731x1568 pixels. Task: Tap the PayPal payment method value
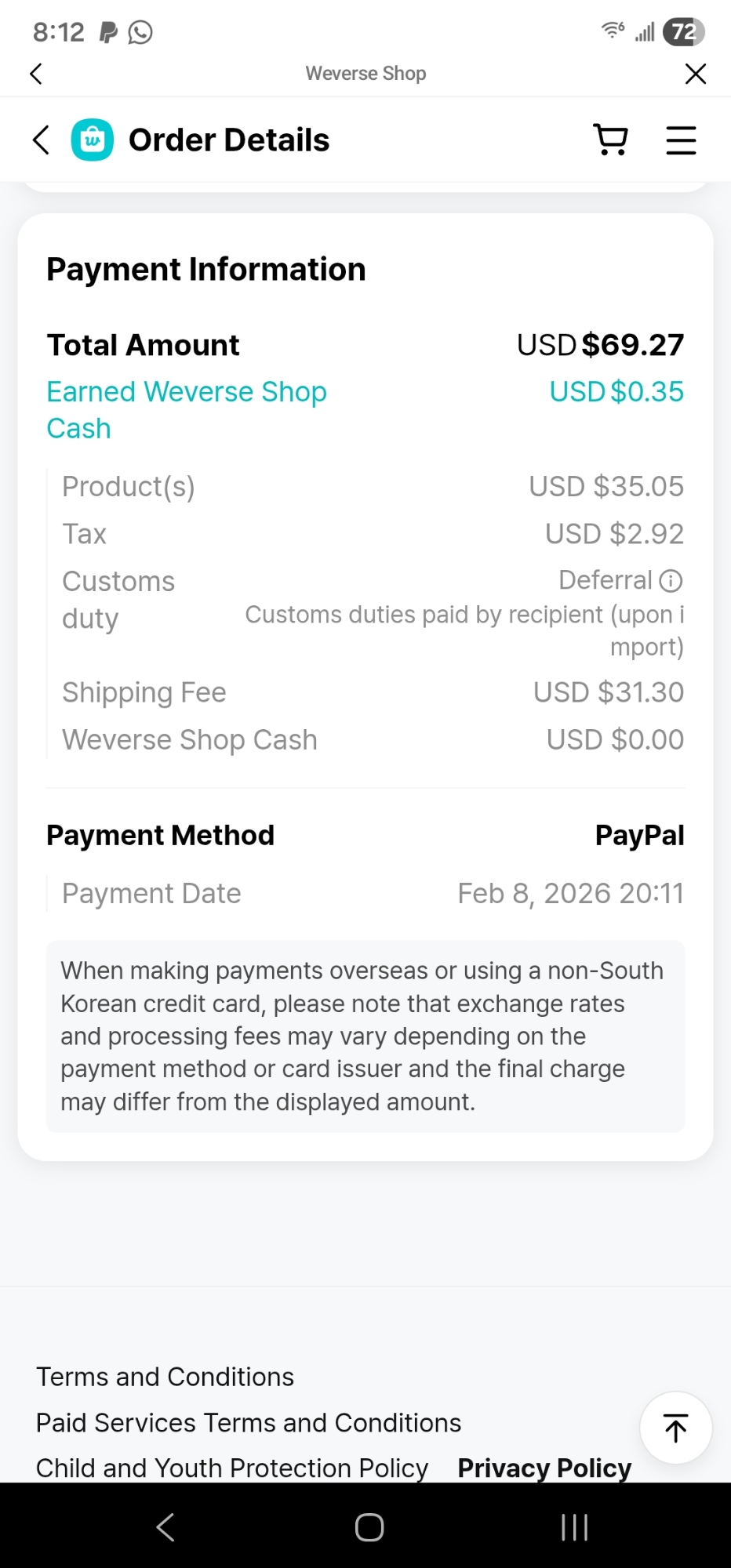(x=639, y=836)
